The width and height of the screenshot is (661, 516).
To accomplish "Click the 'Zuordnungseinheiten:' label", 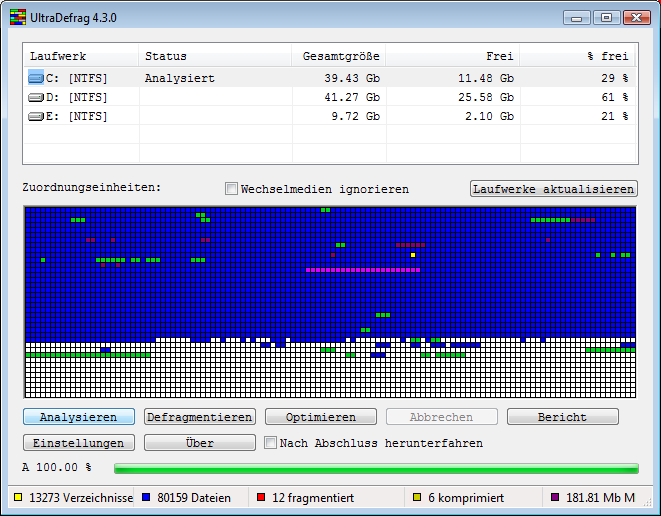I will point(91,187).
